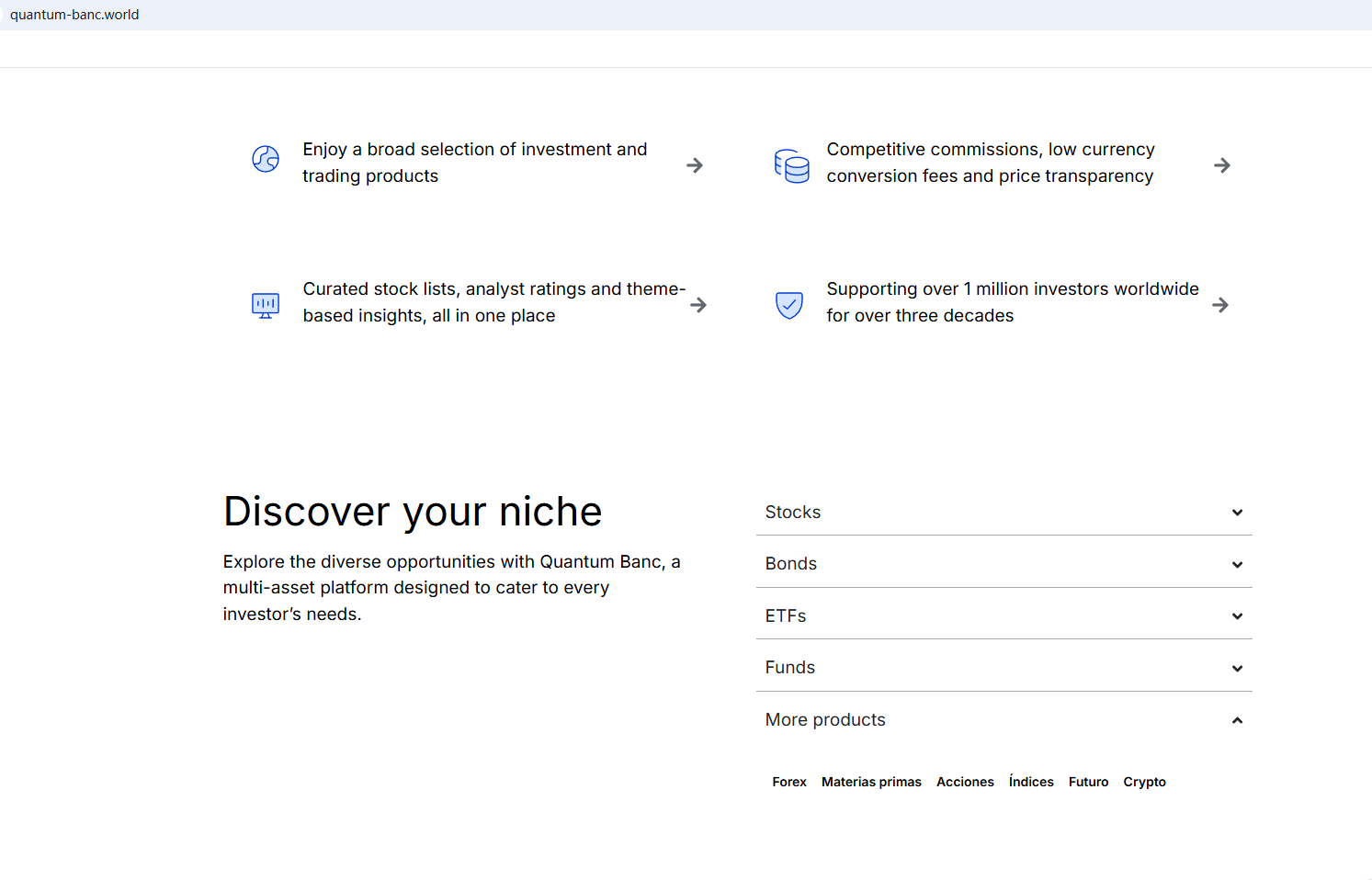This screenshot has height=880, width=1372.
Task: Open the Futuro product link
Action: pos(1088,782)
